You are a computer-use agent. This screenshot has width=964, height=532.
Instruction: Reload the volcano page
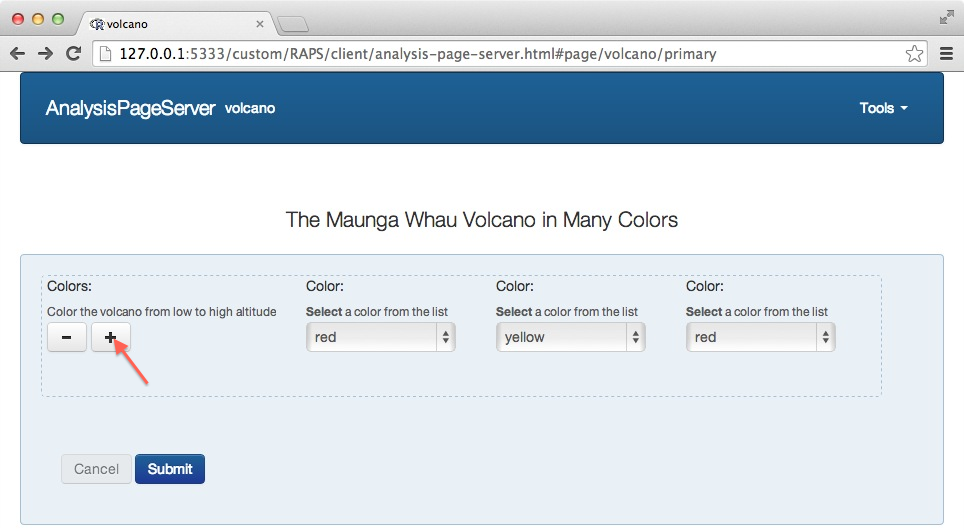pyautogui.click(x=73, y=54)
